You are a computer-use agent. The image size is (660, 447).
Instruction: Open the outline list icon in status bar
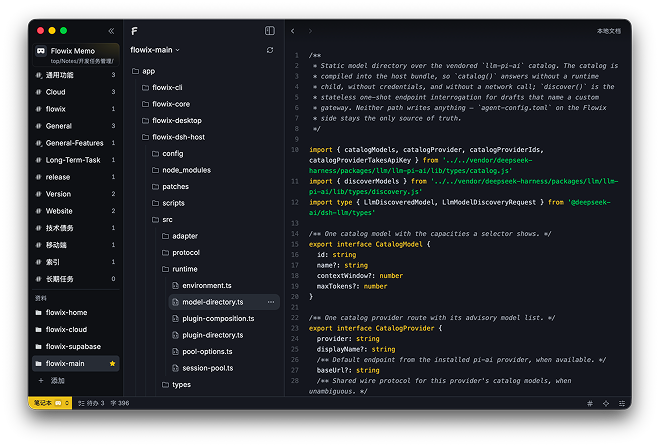coord(622,403)
